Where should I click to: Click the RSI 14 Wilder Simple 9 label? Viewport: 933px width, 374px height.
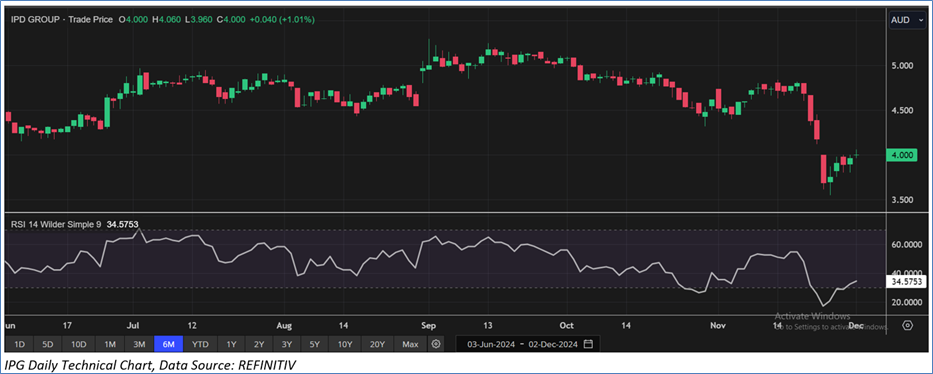click(56, 225)
